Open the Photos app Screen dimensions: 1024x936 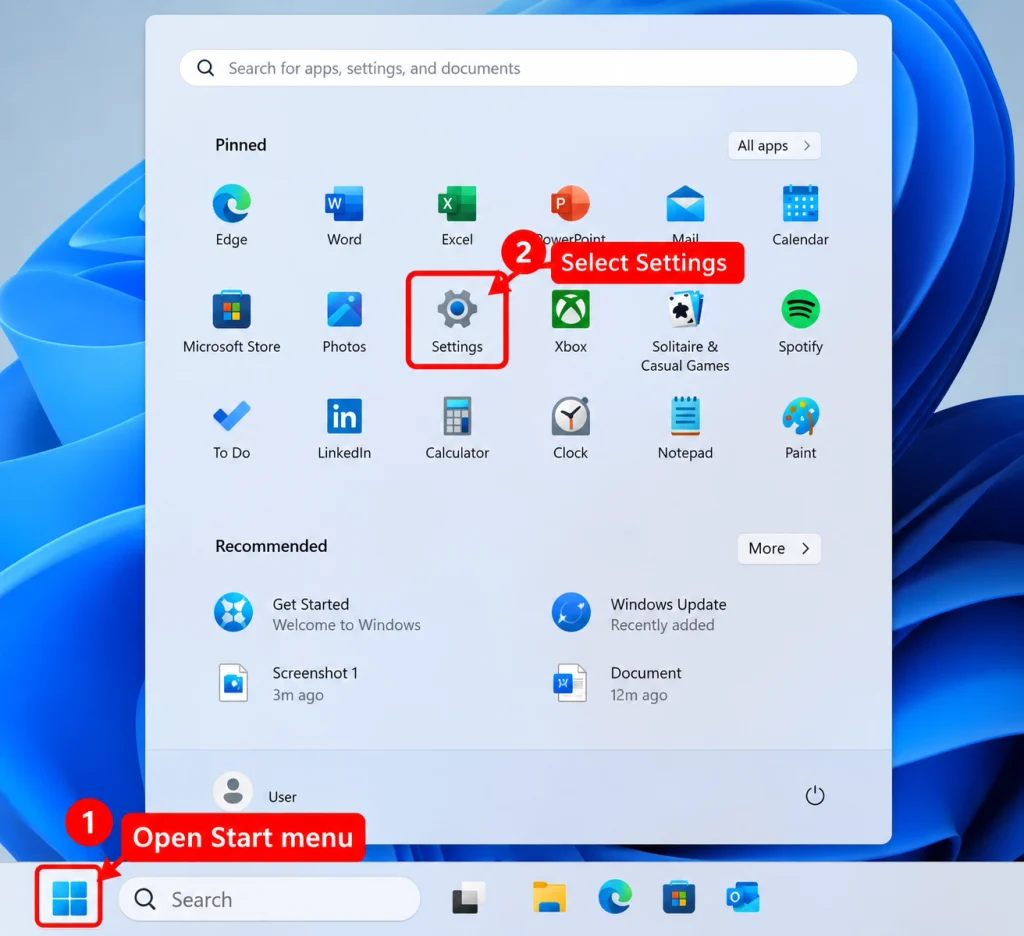coord(344,310)
